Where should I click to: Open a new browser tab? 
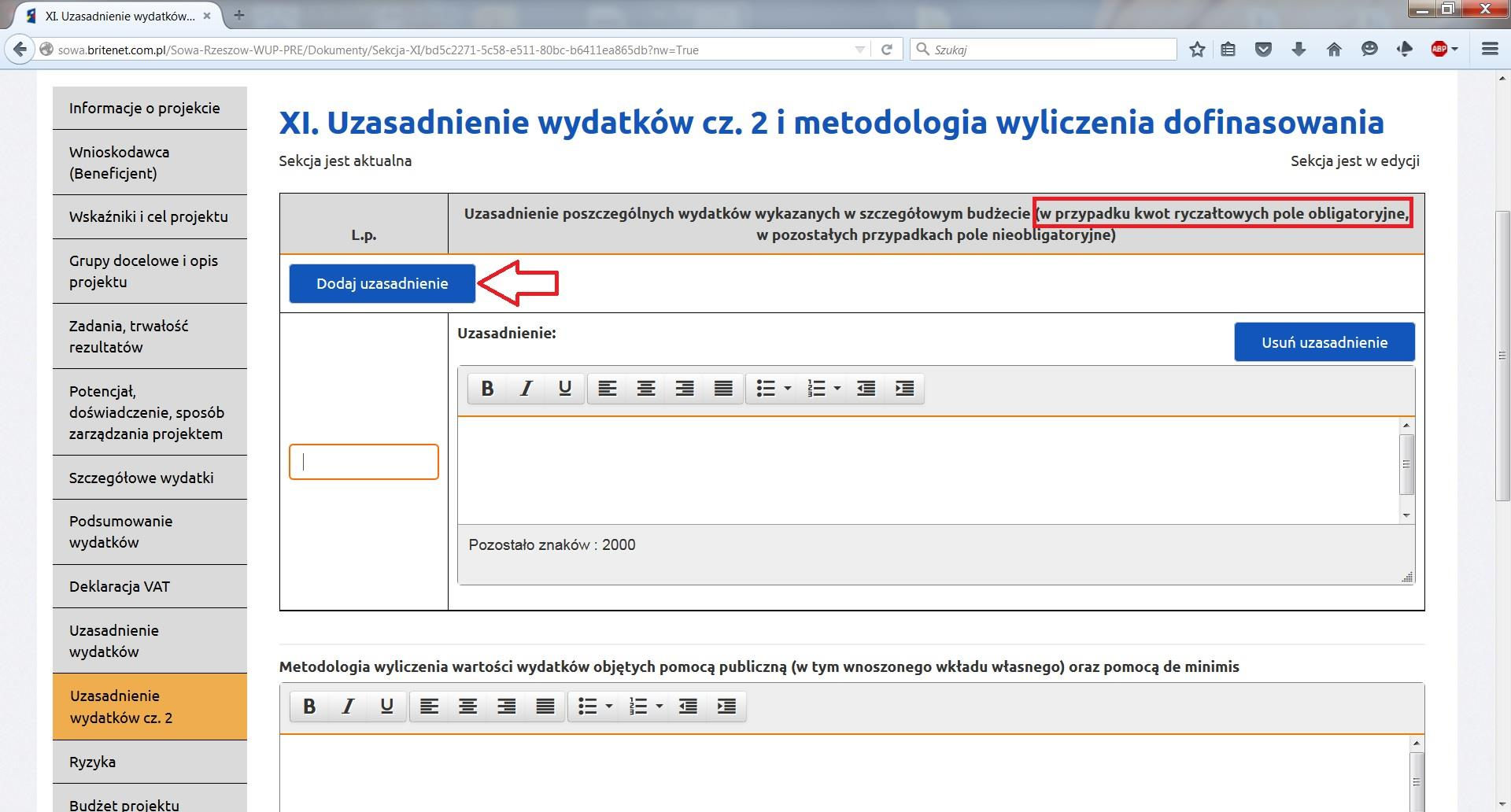239,15
